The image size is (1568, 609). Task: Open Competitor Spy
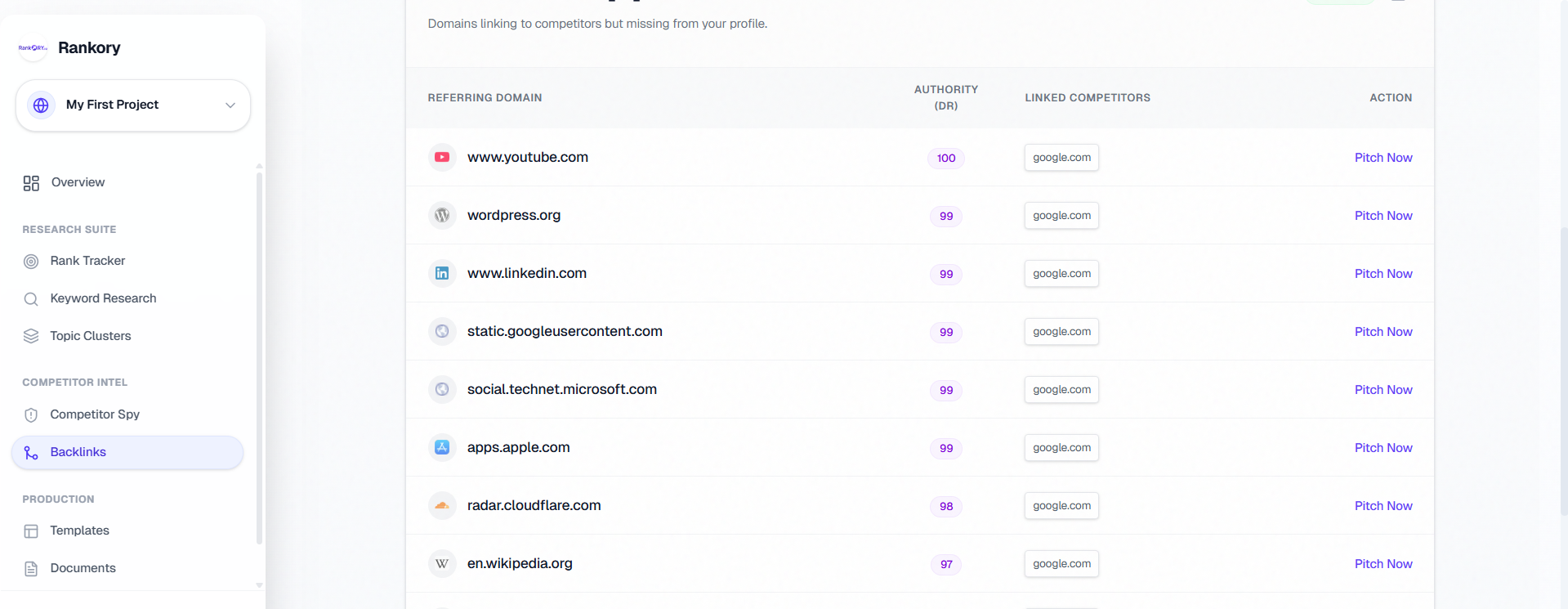95,414
